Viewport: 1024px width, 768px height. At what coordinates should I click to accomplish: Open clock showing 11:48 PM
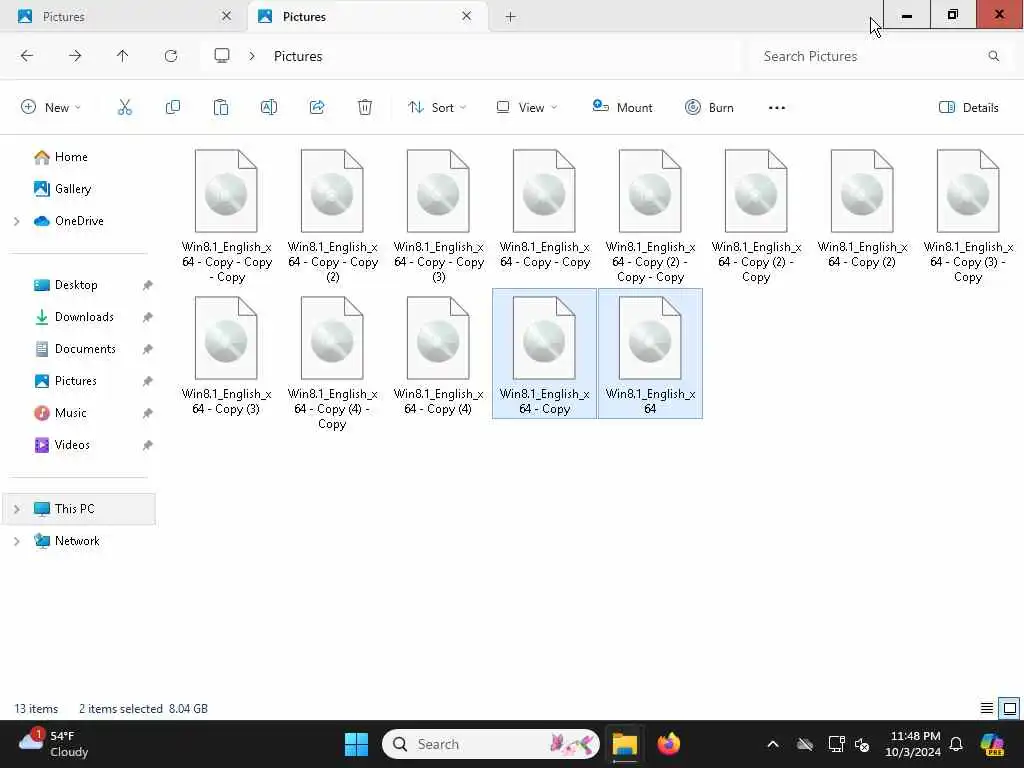tap(914, 744)
